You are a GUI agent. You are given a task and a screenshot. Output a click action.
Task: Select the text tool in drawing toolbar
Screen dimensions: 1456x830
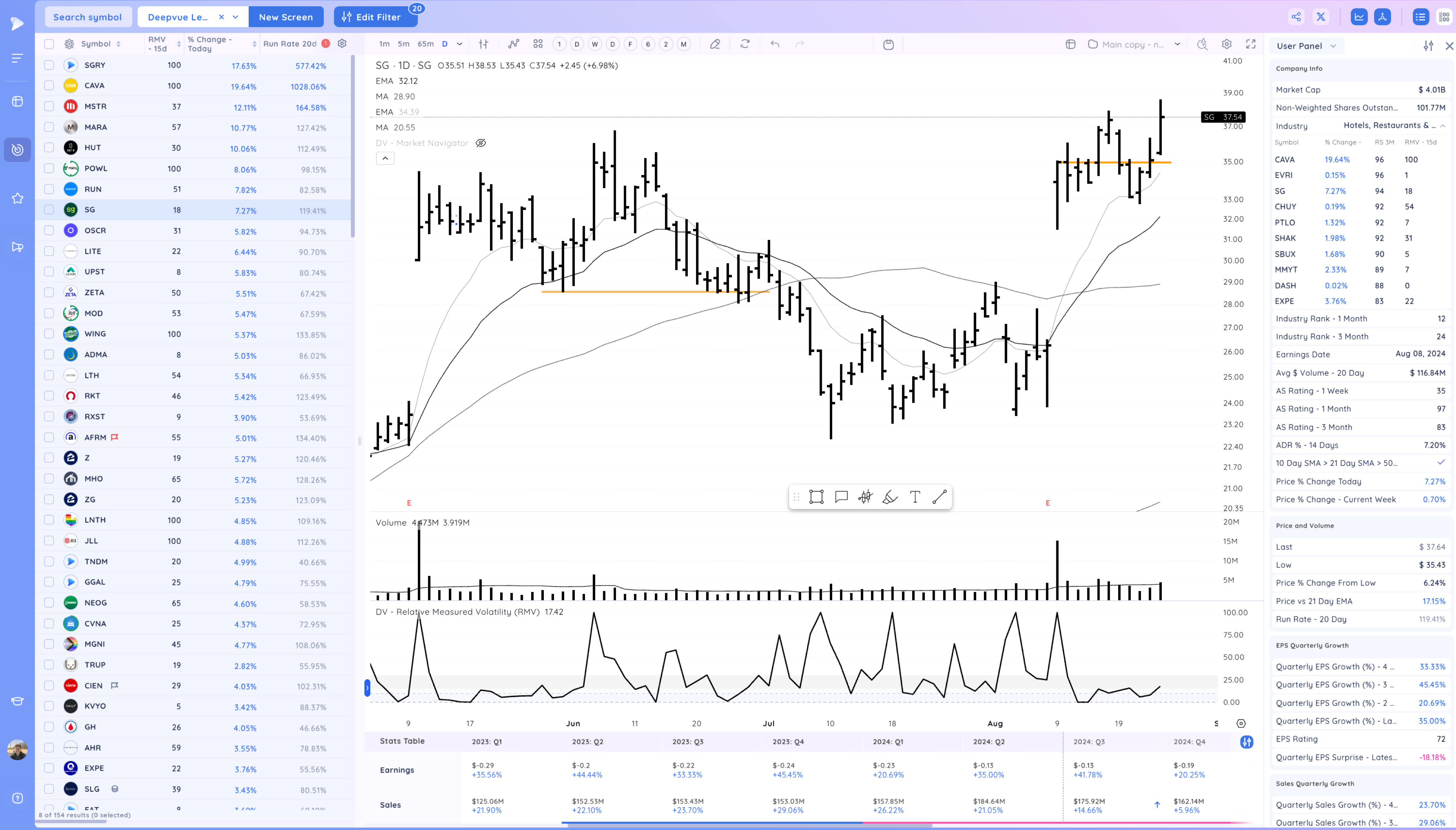pyautogui.click(x=915, y=497)
